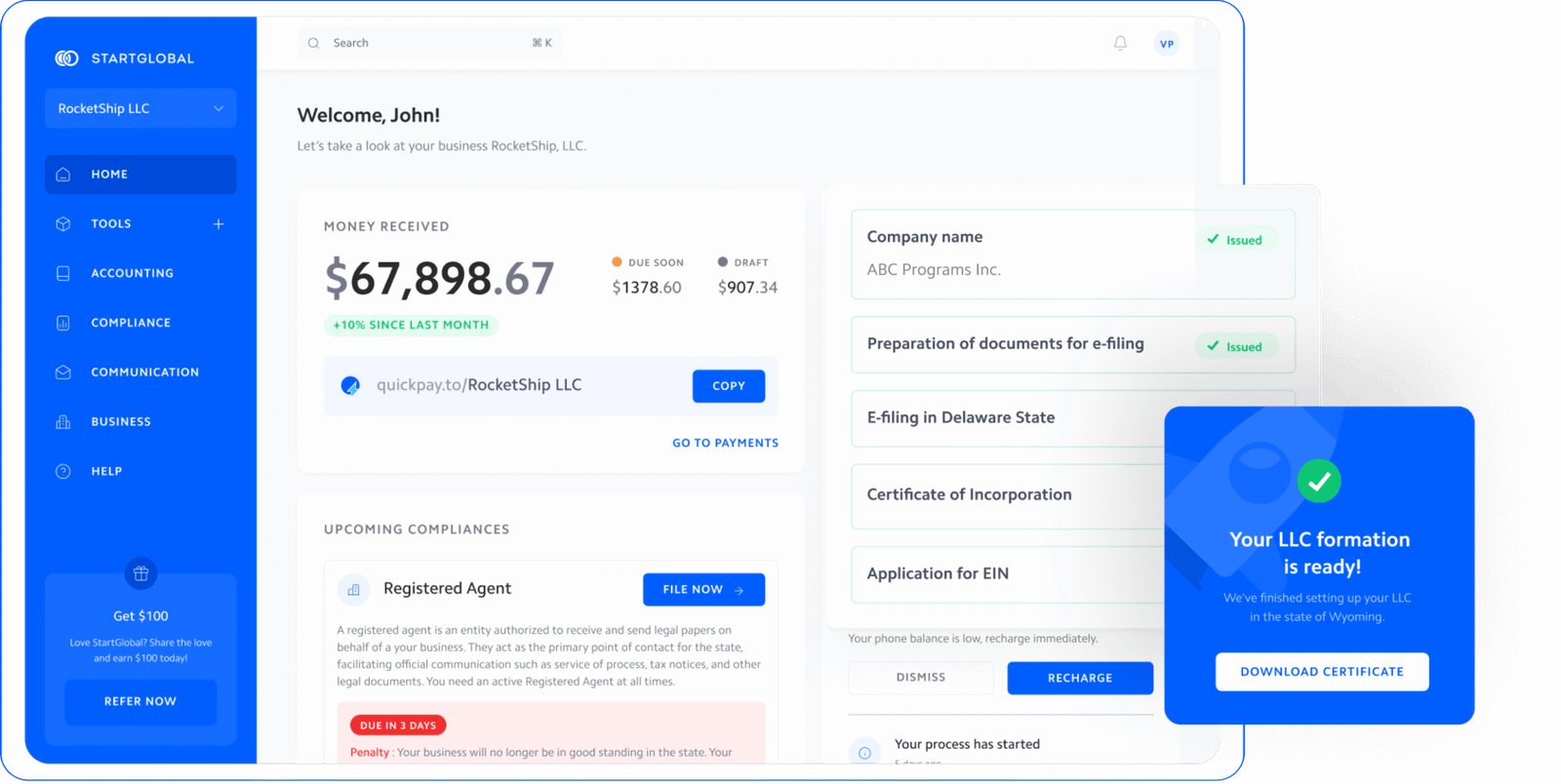The width and height of the screenshot is (1561, 784).
Task: Follow the Go To Payments link
Action: (725, 443)
